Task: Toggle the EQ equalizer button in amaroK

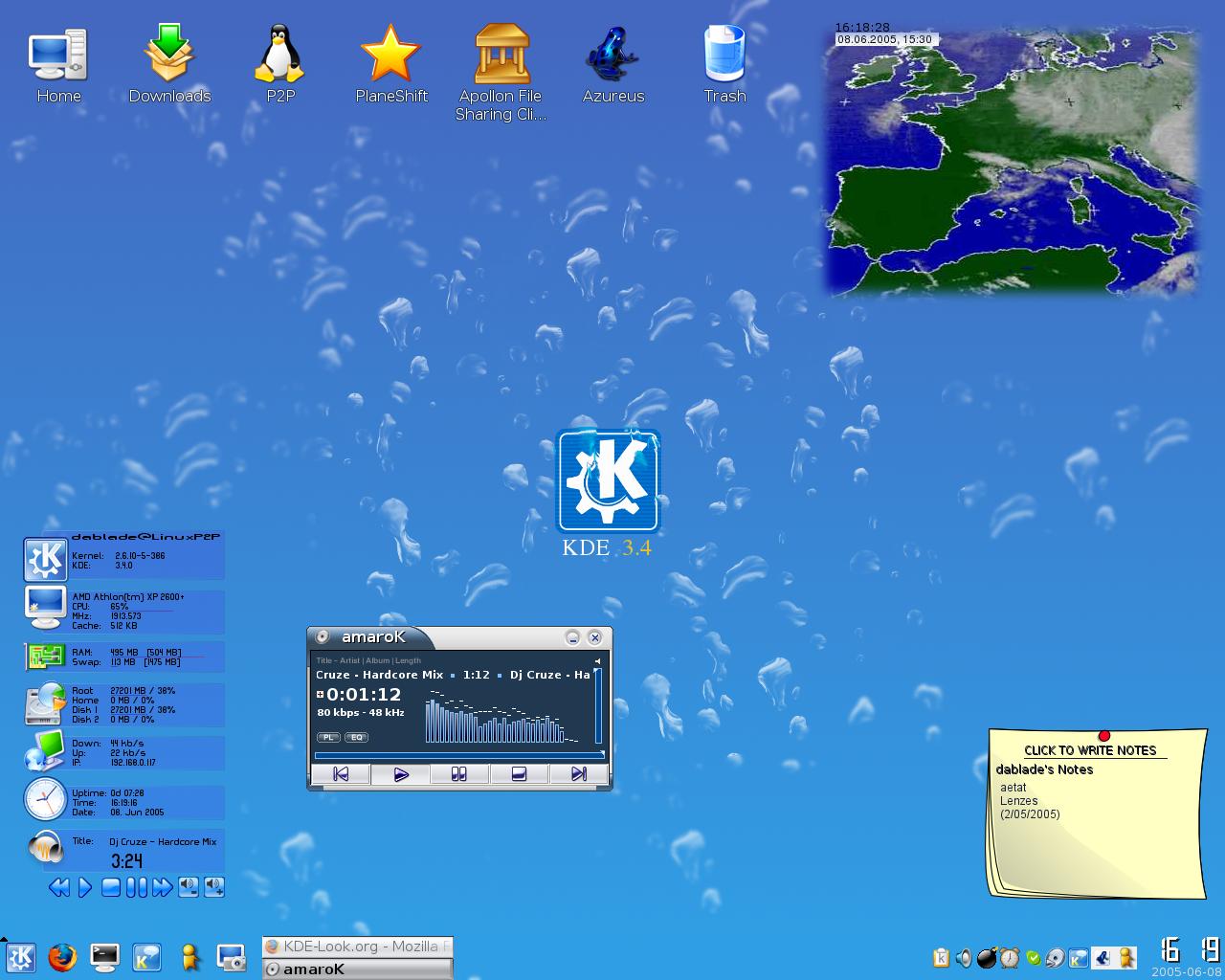Action: click(357, 737)
